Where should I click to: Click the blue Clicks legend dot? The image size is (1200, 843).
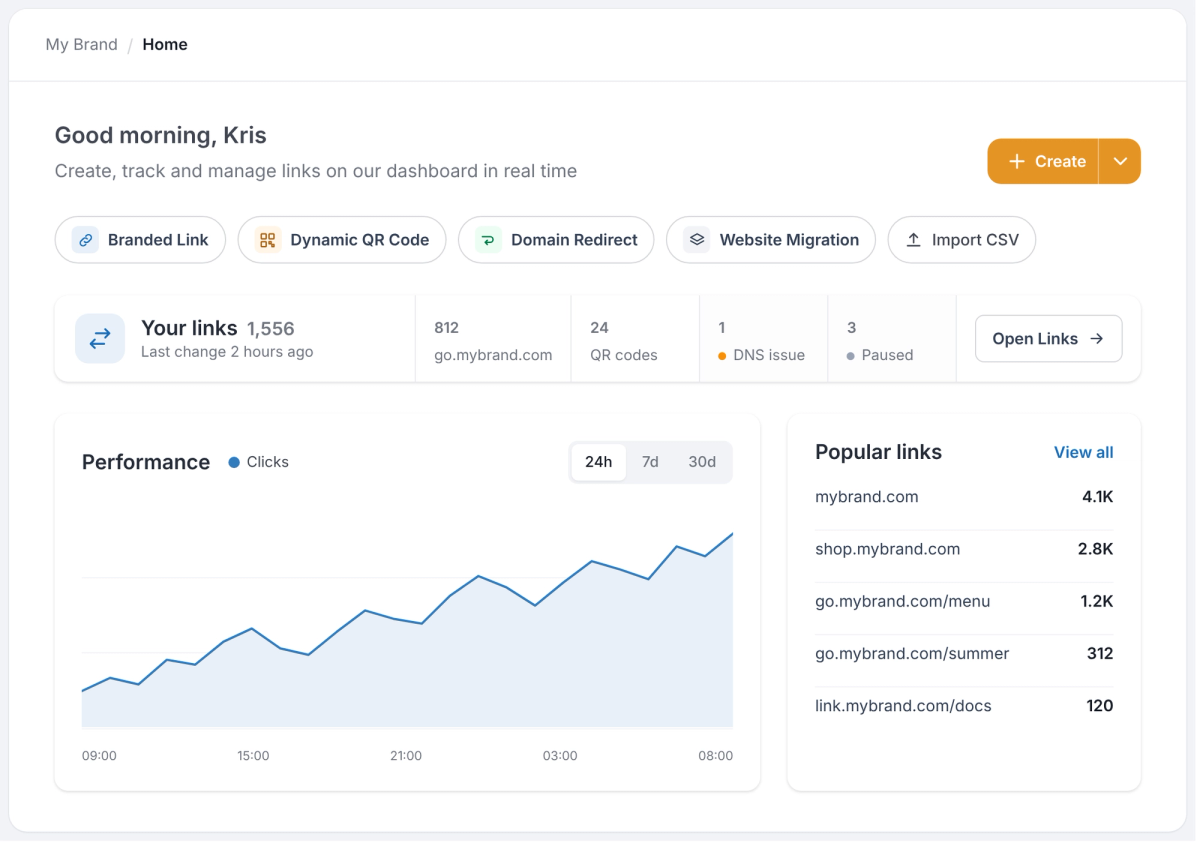coord(234,462)
